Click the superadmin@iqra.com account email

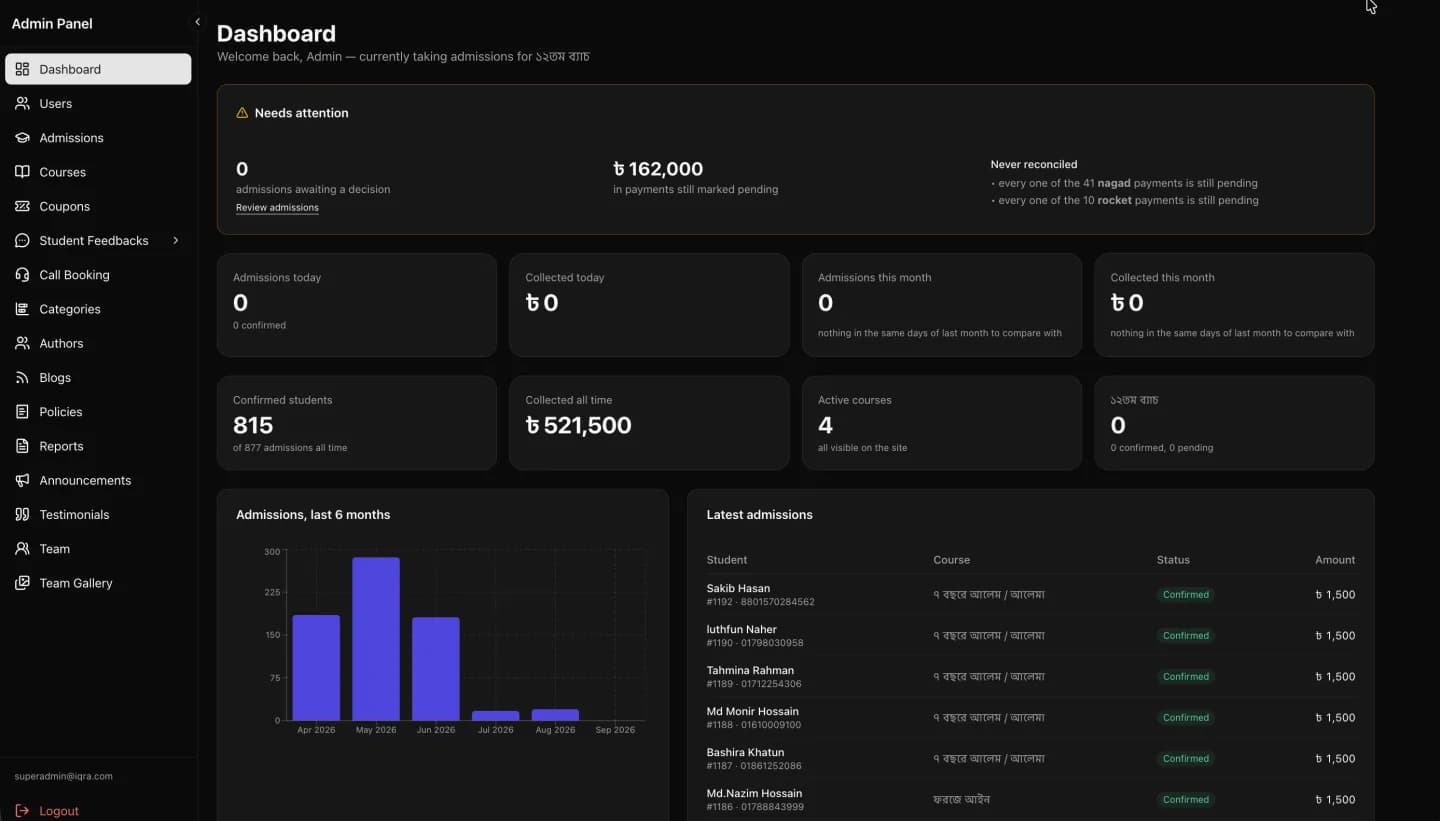[63, 776]
